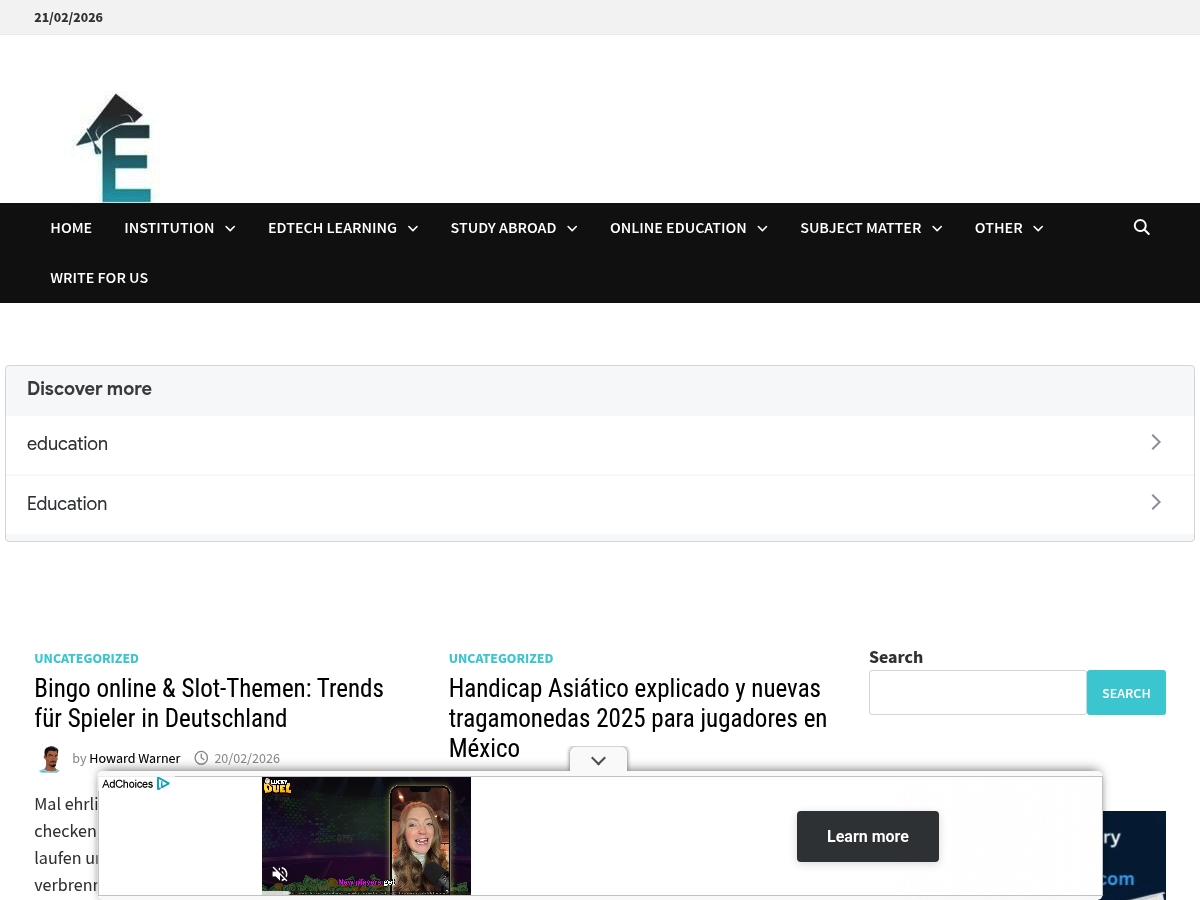1200x900 pixels.
Task: Go to the Home menu item
Action: (x=71, y=228)
